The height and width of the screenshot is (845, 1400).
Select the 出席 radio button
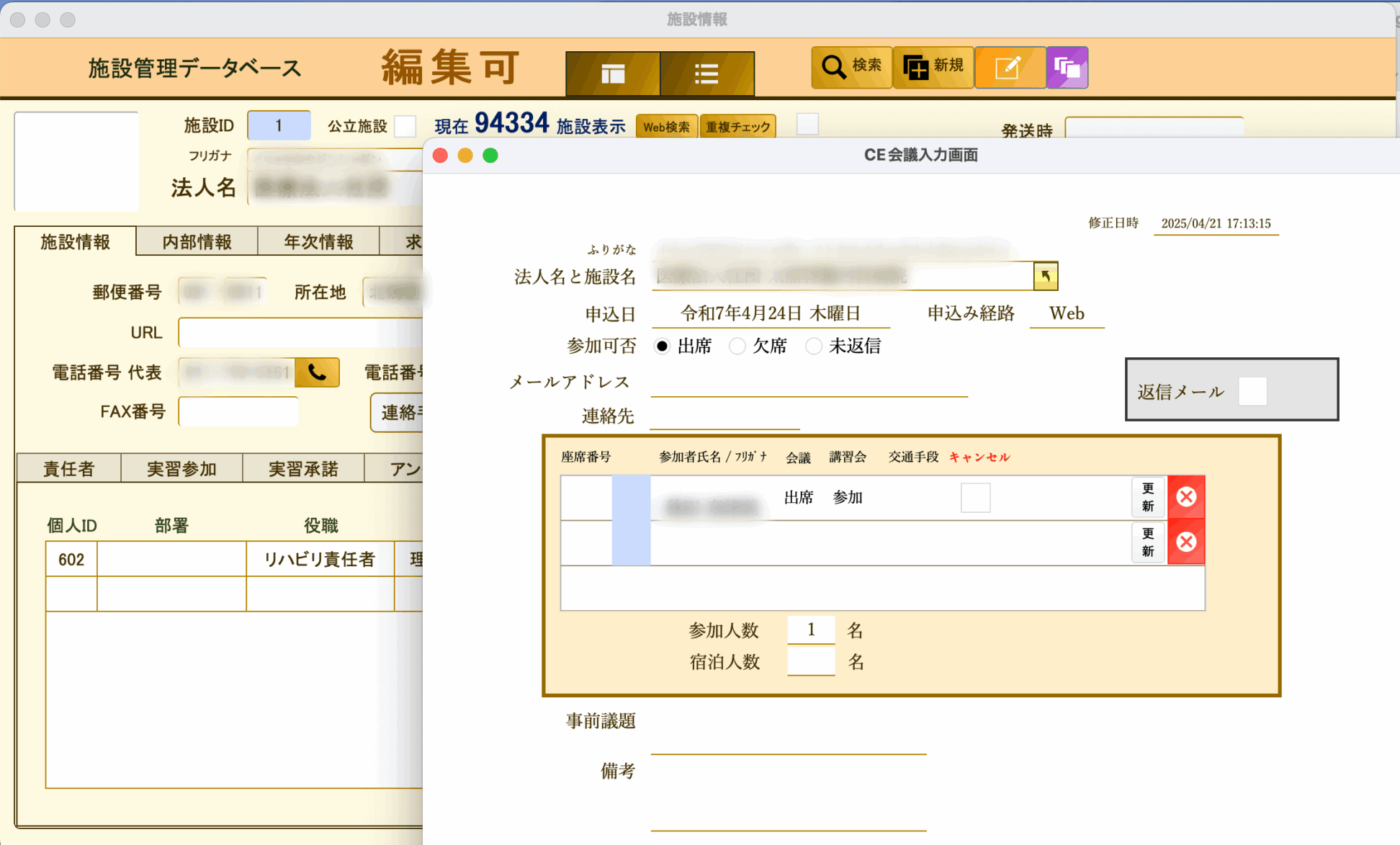click(662, 347)
